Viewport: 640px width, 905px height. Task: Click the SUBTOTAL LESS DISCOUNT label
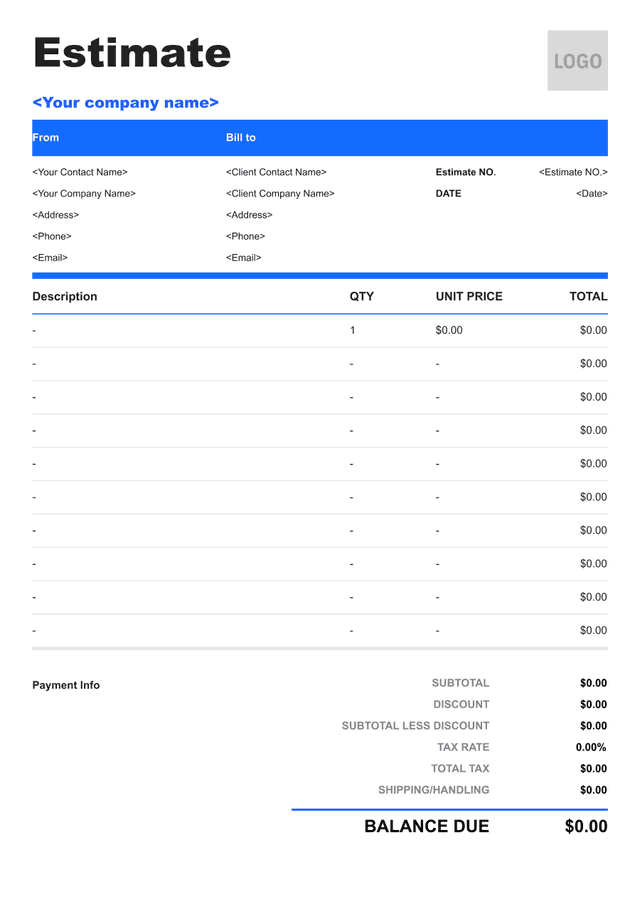pyautogui.click(x=416, y=726)
